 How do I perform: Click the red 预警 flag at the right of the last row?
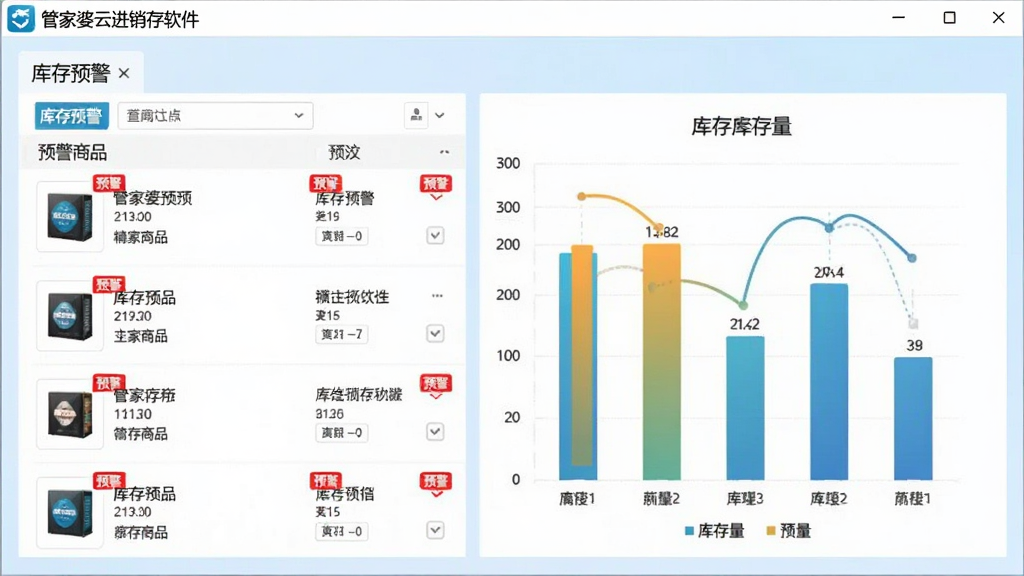[x=436, y=483]
